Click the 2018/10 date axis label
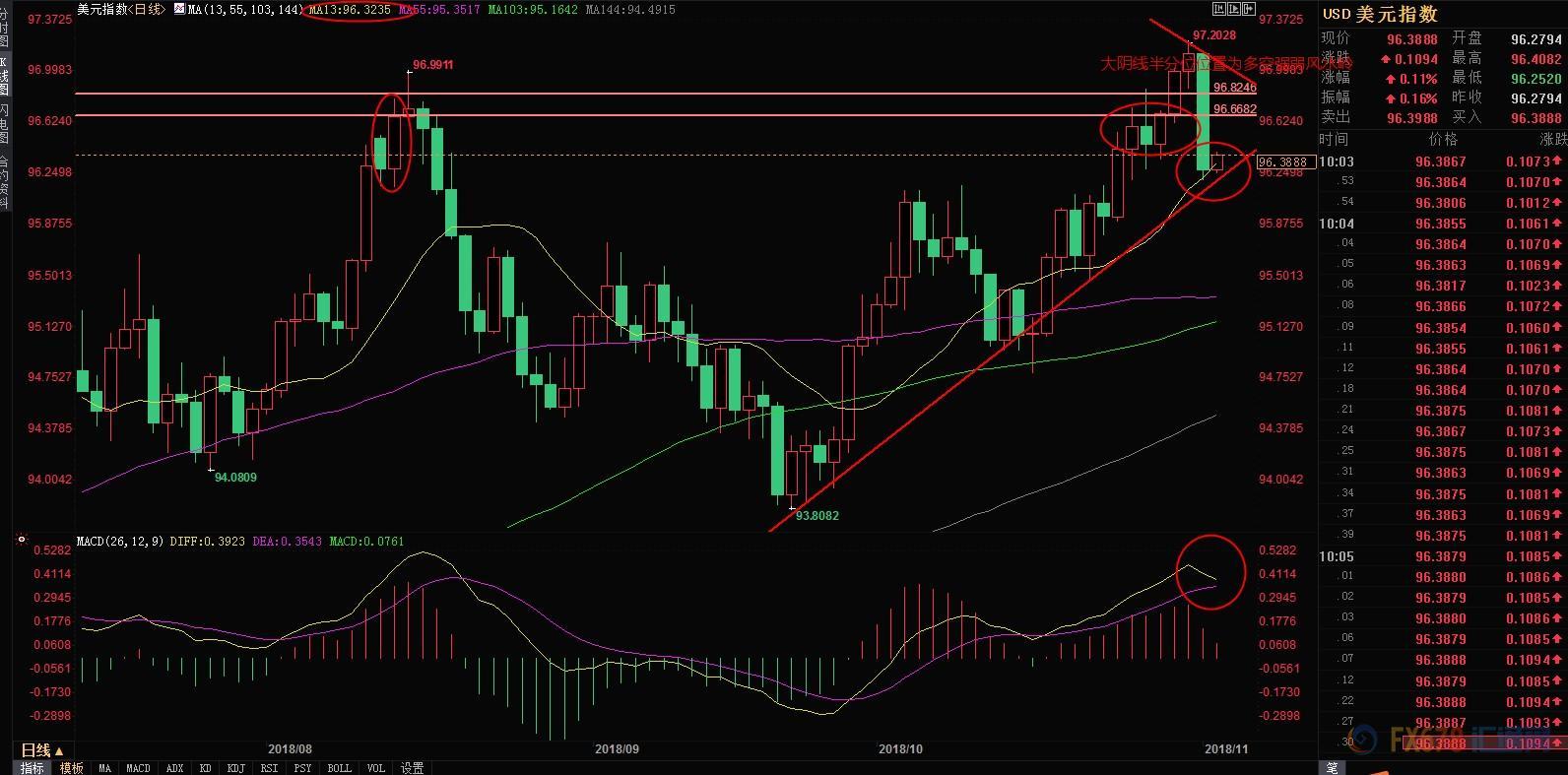 pyautogui.click(x=900, y=749)
